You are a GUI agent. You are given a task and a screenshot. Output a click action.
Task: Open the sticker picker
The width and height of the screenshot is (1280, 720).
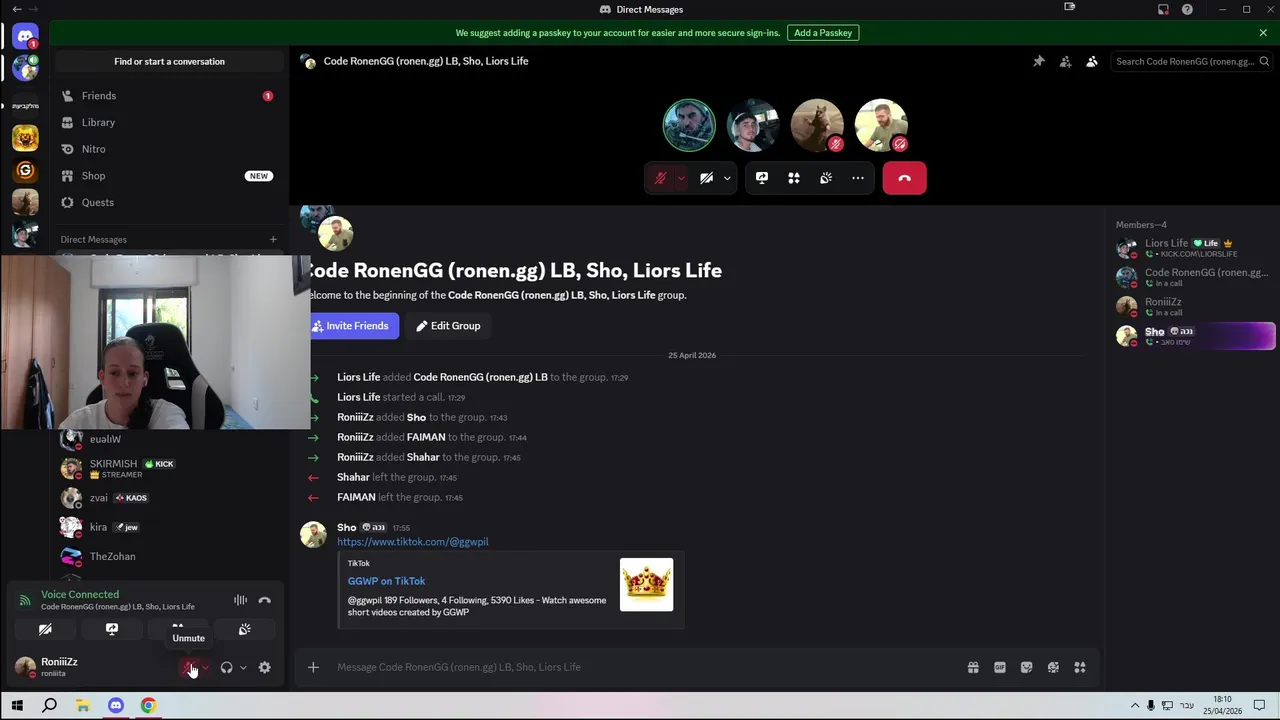tap(1026, 667)
